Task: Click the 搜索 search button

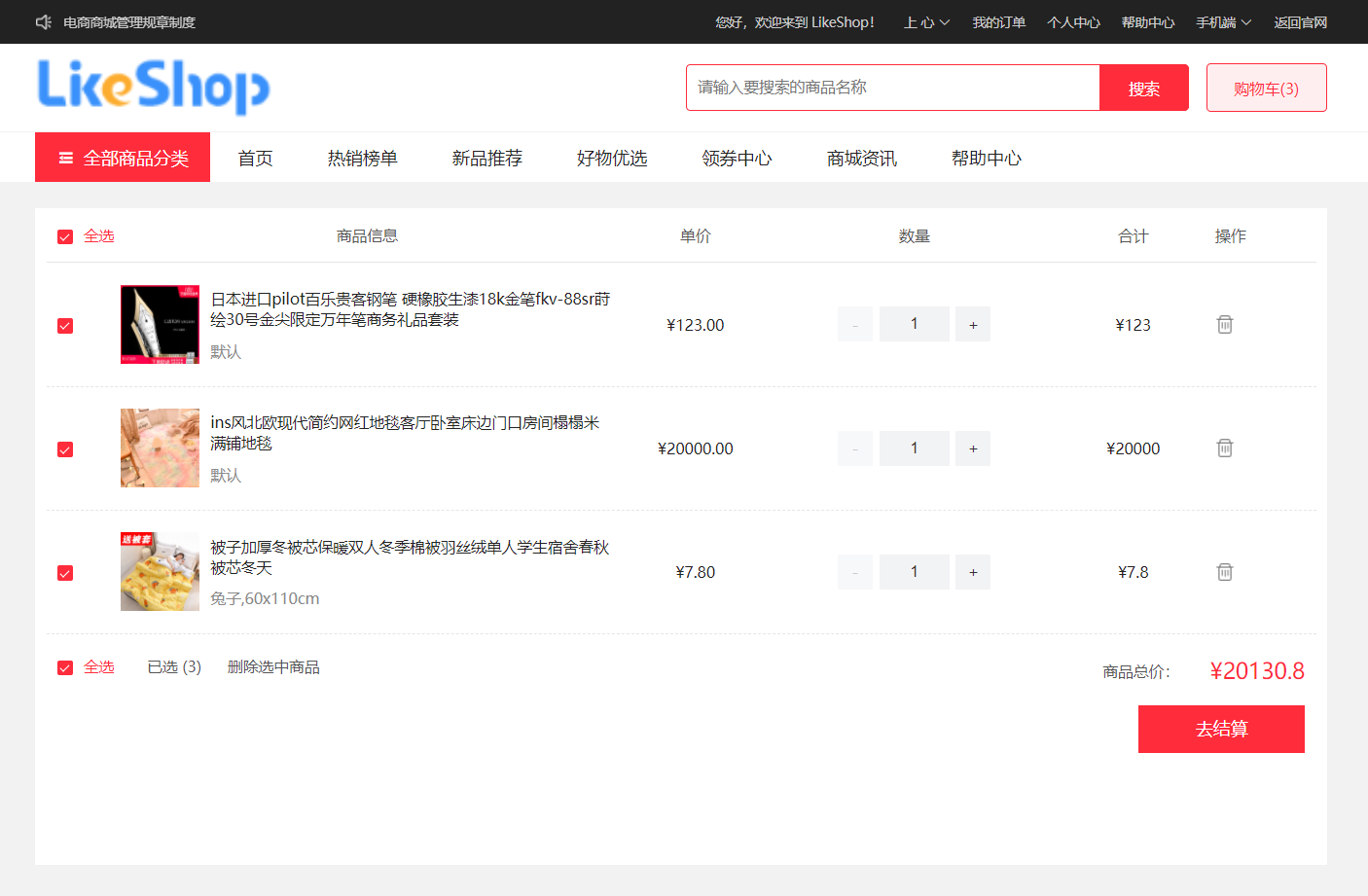Action: [x=1144, y=88]
